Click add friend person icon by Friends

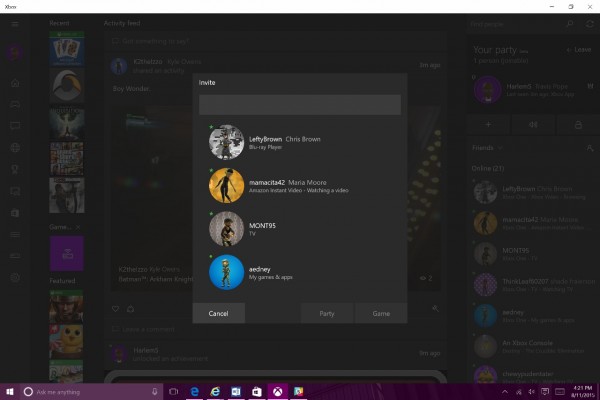point(590,148)
